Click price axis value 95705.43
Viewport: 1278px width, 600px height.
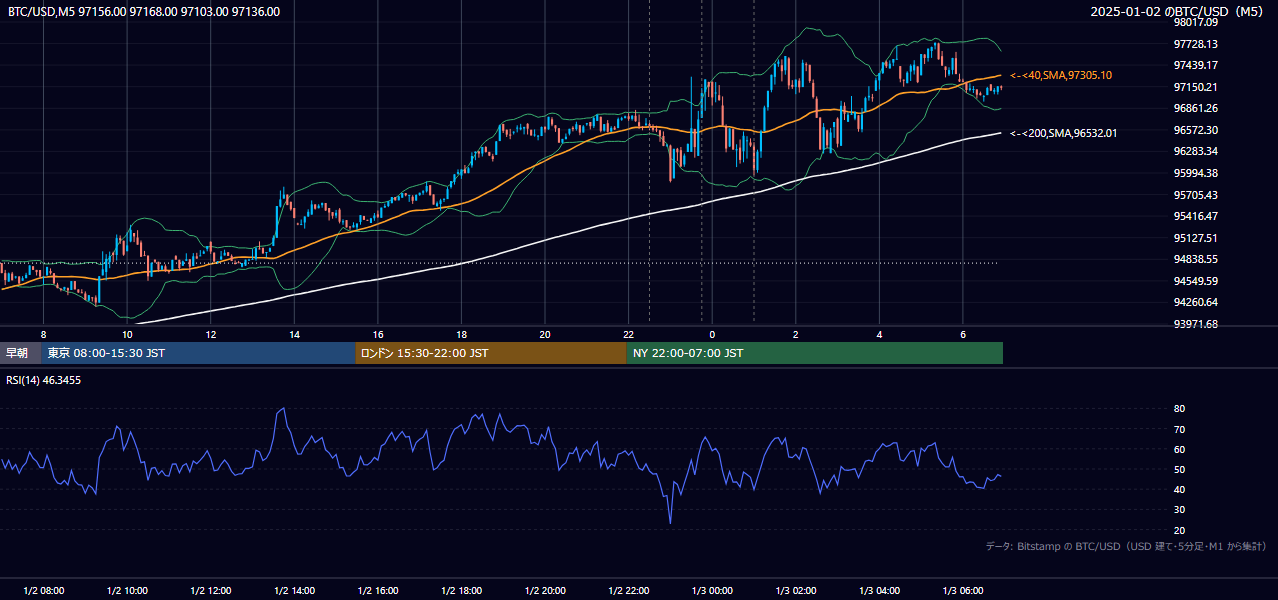coord(1196,195)
